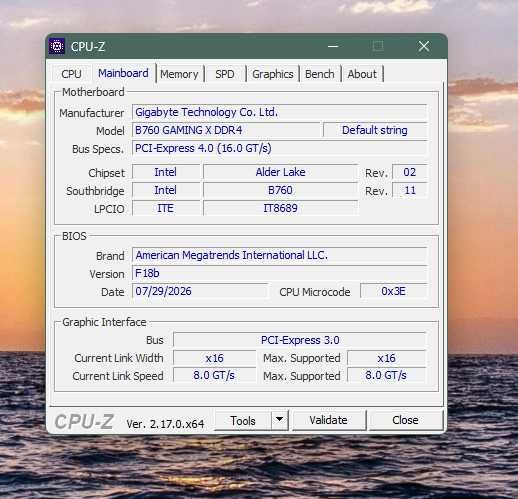Click the LPCIO vendor ITE field
Image resolution: width=518 pixels, height=499 pixels.
tap(166, 208)
